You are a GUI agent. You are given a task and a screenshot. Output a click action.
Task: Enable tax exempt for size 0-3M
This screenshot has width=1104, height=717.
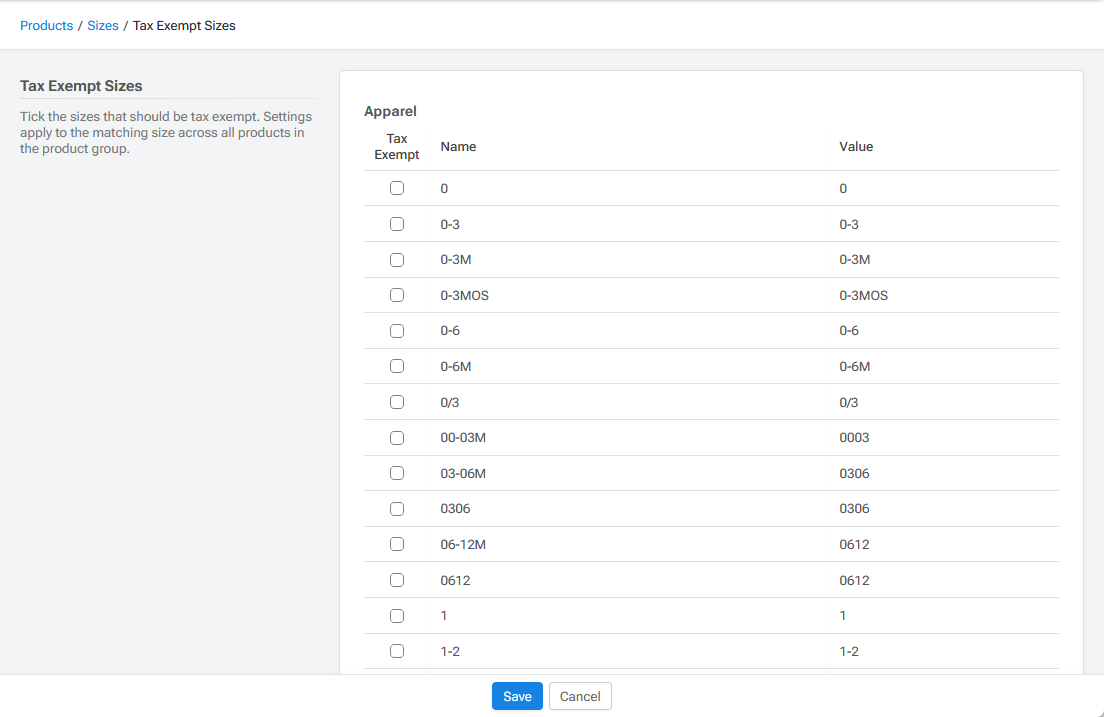click(x=397, y=260)
